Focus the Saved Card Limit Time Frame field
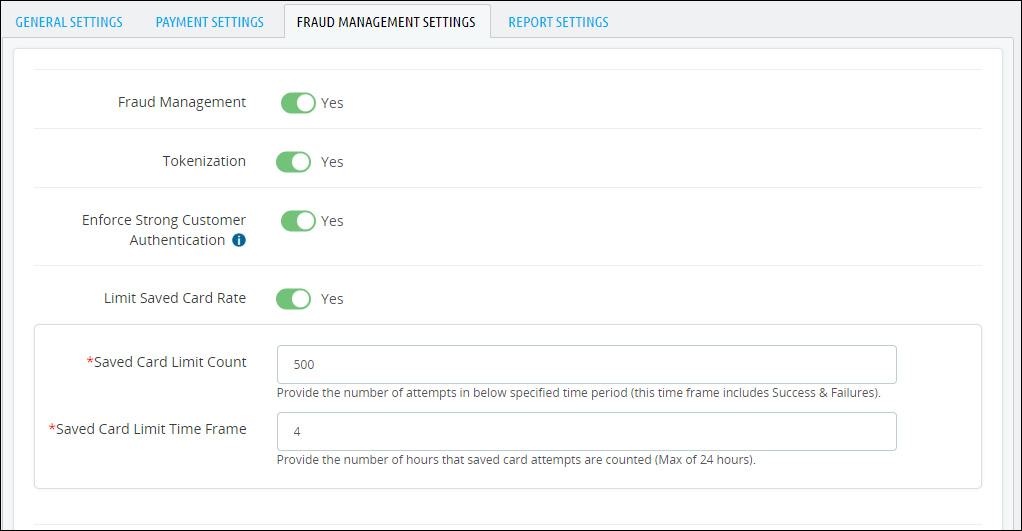This screenshot has width=1022, height=531. (586, 432)
